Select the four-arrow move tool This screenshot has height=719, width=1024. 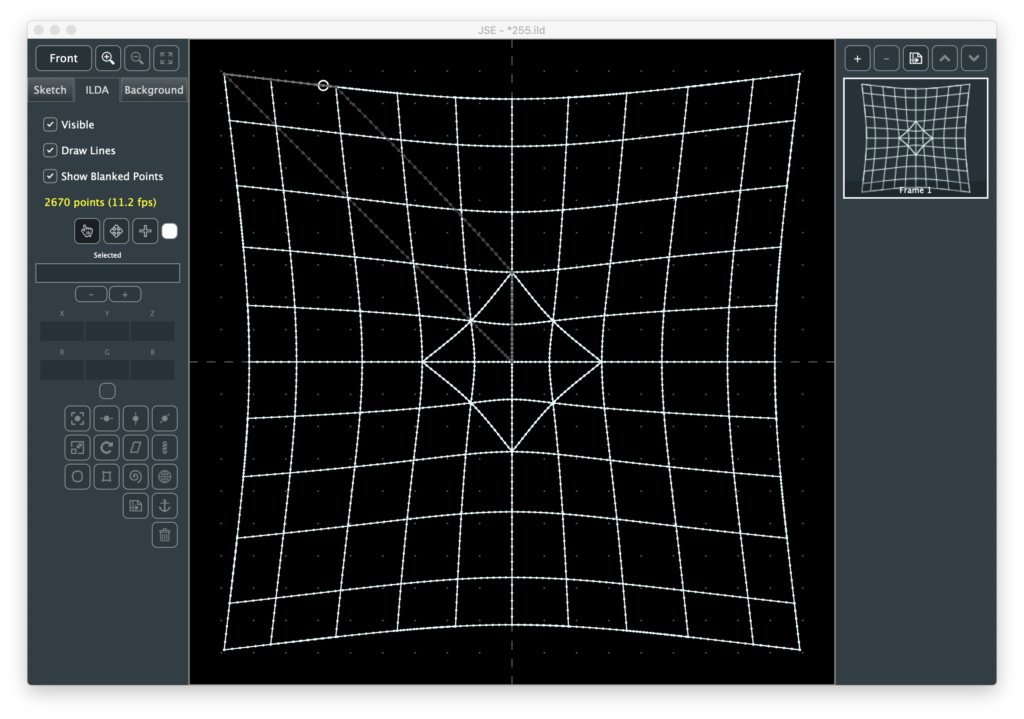[x=116, y=231]
